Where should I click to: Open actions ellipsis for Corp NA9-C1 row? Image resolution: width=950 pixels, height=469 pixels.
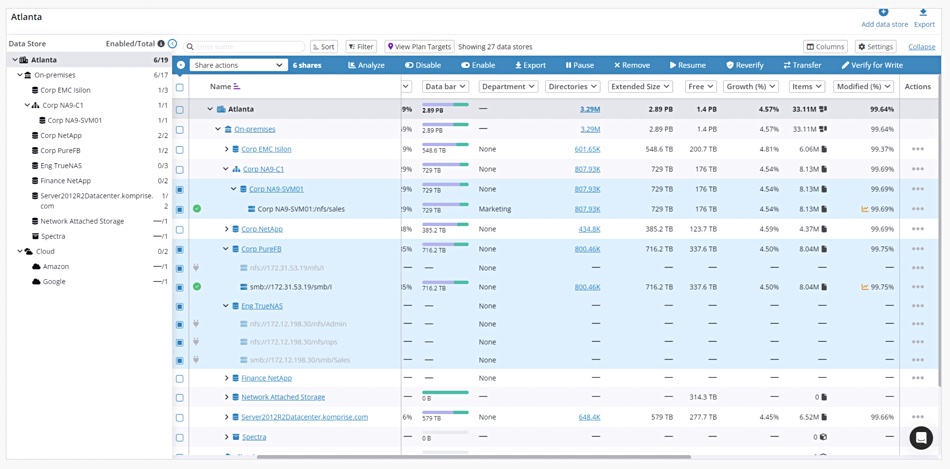(x=917, y=169)
